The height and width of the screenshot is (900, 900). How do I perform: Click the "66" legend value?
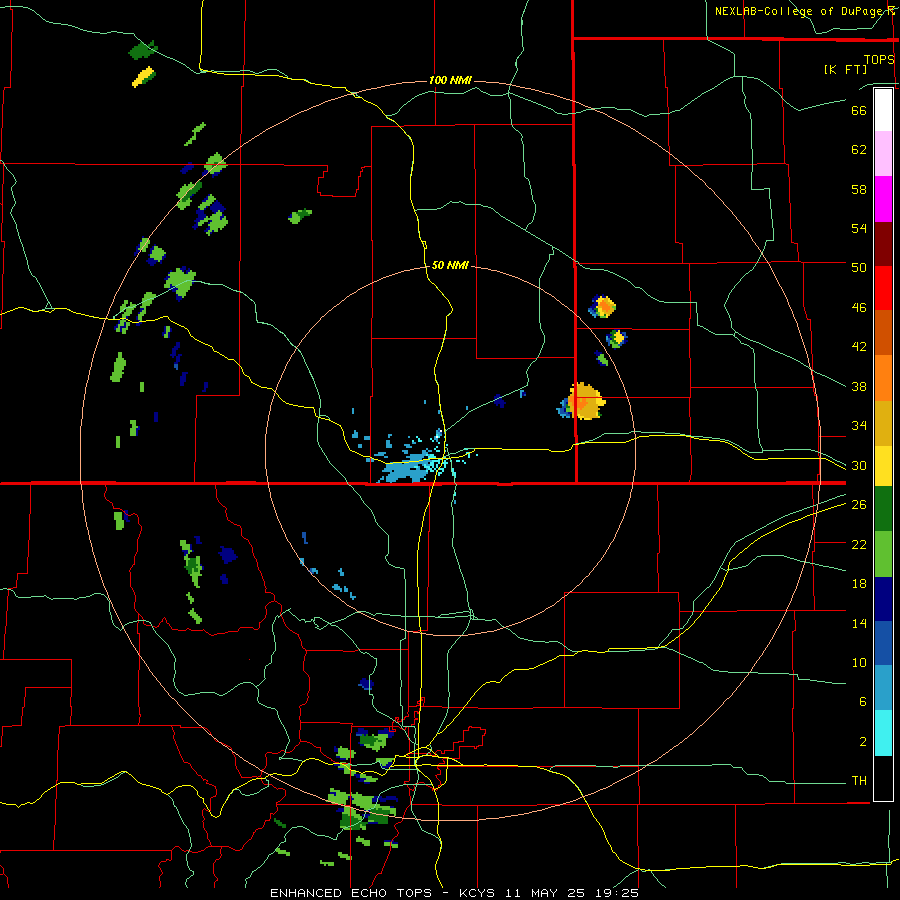pos(859,110)
